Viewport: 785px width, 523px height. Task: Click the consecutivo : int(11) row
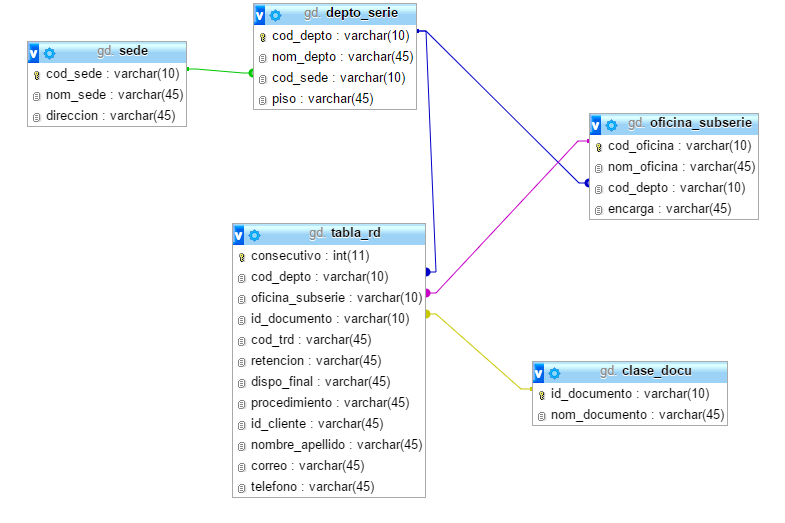point(329,256)
